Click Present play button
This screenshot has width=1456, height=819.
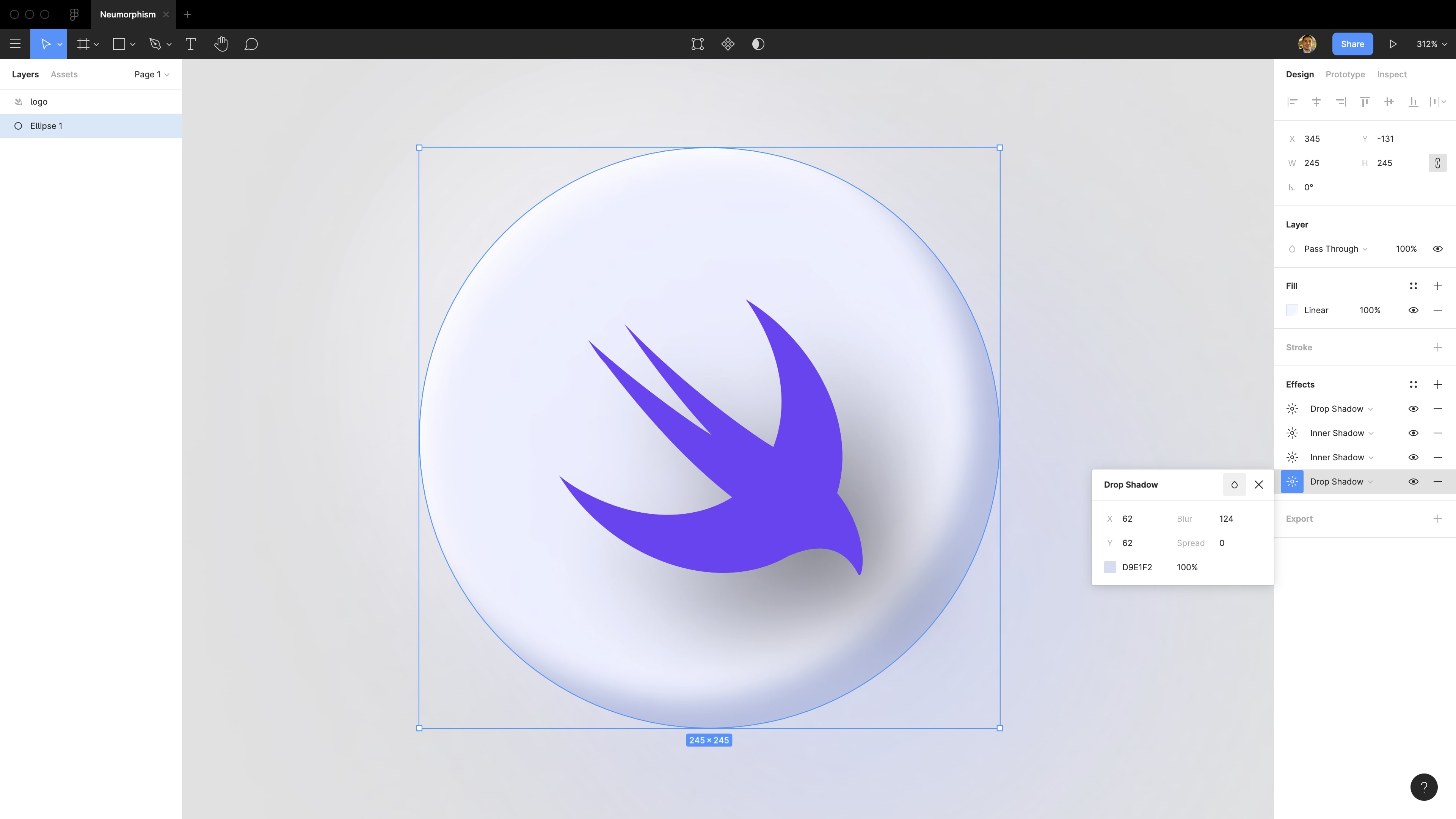(1393, 44)
